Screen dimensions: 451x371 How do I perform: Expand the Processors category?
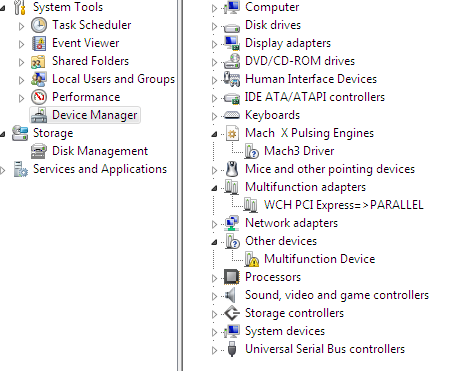214,278
